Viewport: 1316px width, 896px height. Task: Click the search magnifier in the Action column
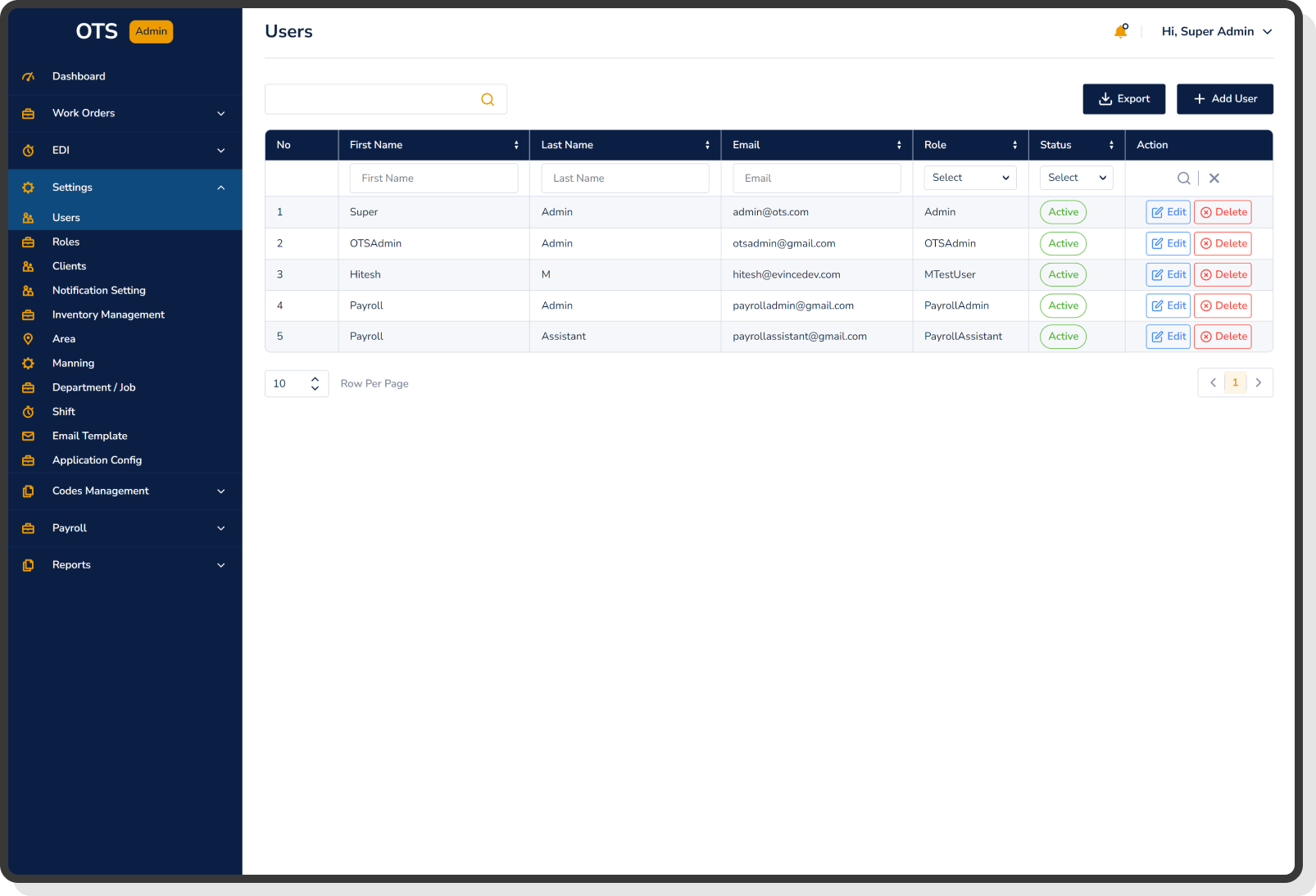pyautogui.click(x=1183, y=178)
